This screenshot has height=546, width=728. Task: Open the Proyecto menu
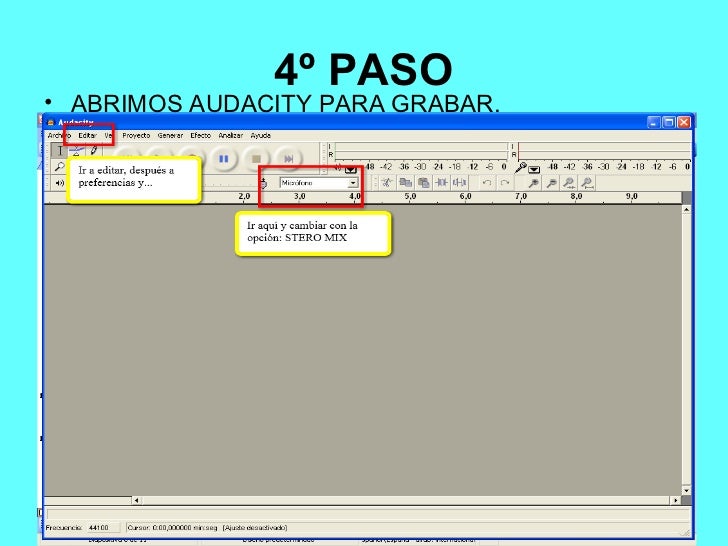click(x=136, y=136)
